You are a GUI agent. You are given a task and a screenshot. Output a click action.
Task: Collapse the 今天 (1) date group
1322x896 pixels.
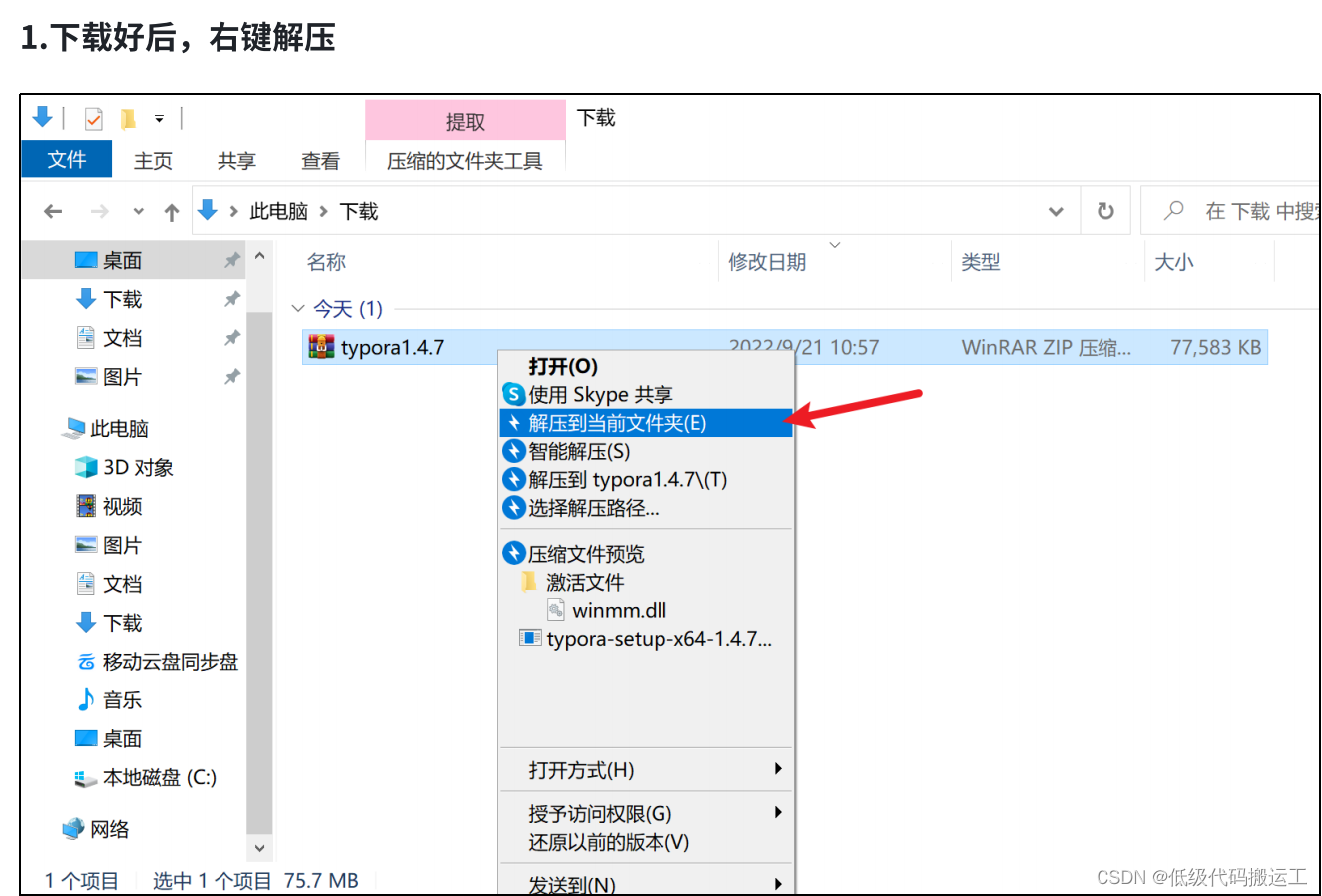tap(298, 309)
